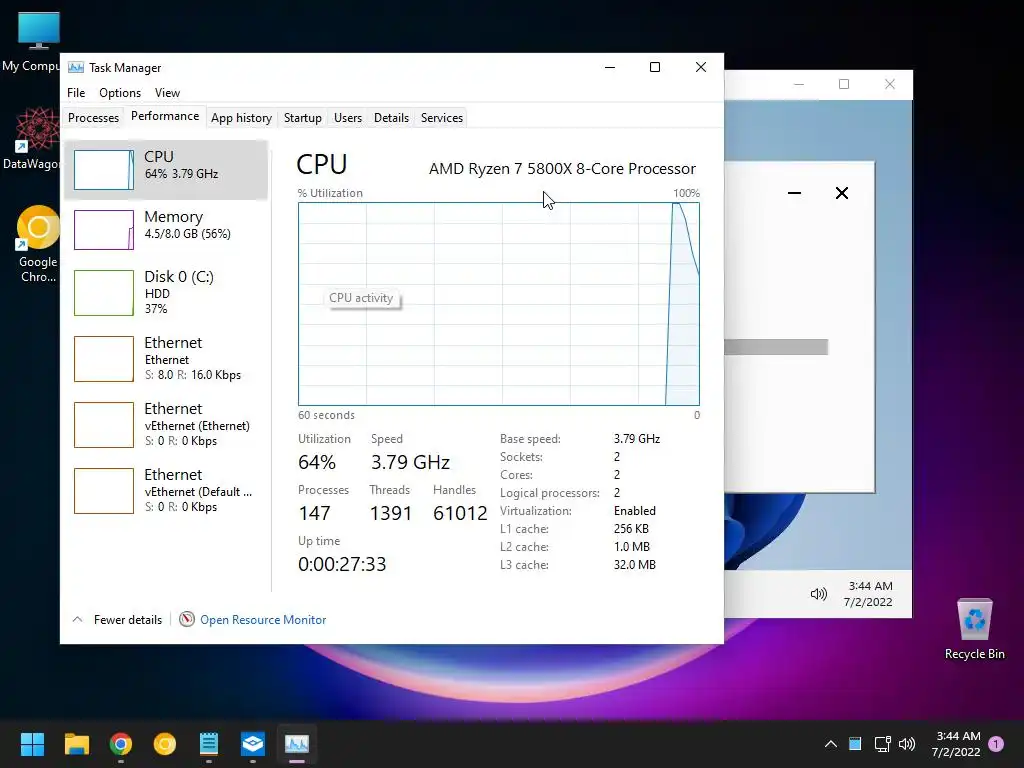Open Google Chrome from the taskbar
The image size is (1024, 768).
coord(121,744)
